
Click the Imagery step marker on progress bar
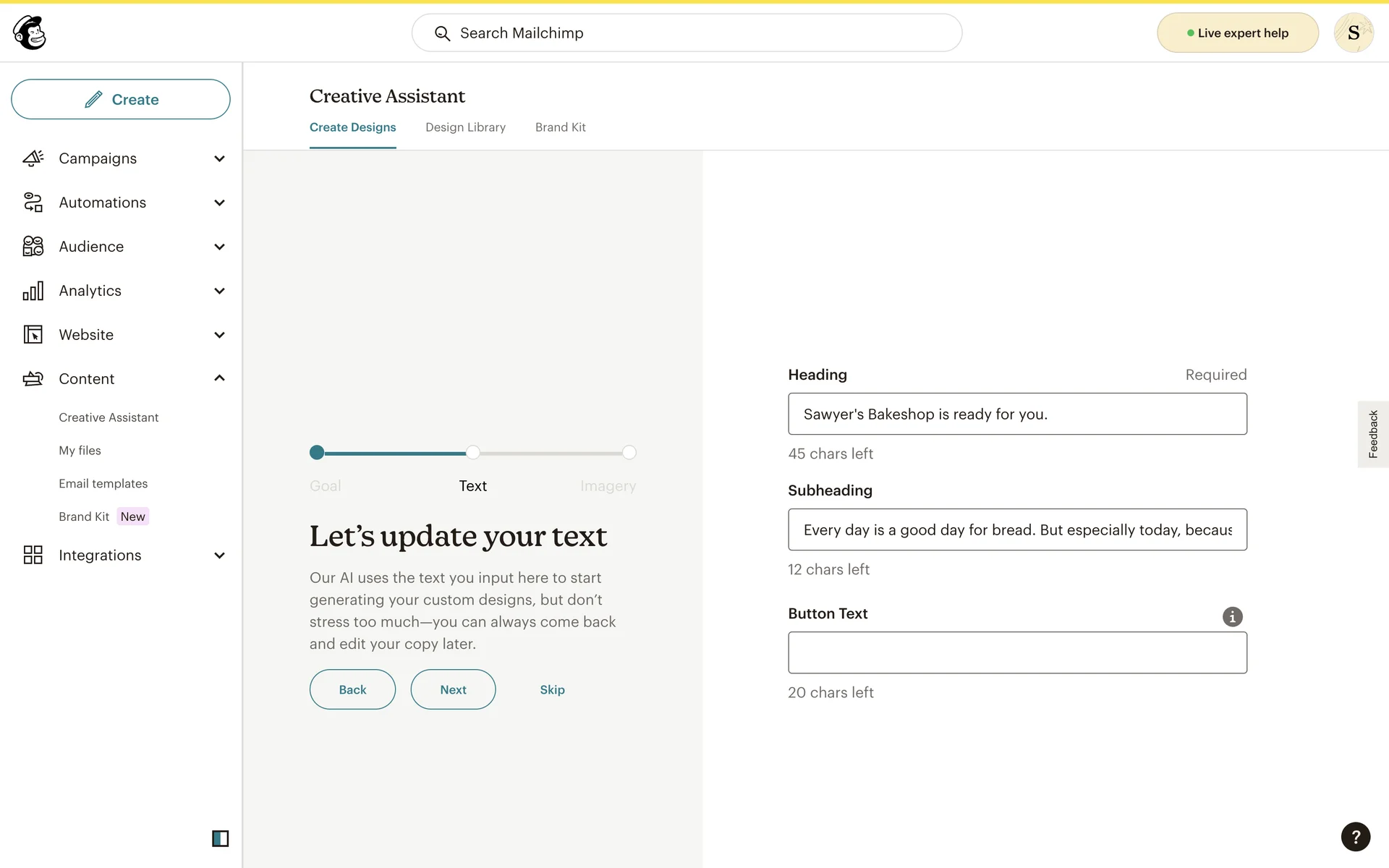click(629, 453)
